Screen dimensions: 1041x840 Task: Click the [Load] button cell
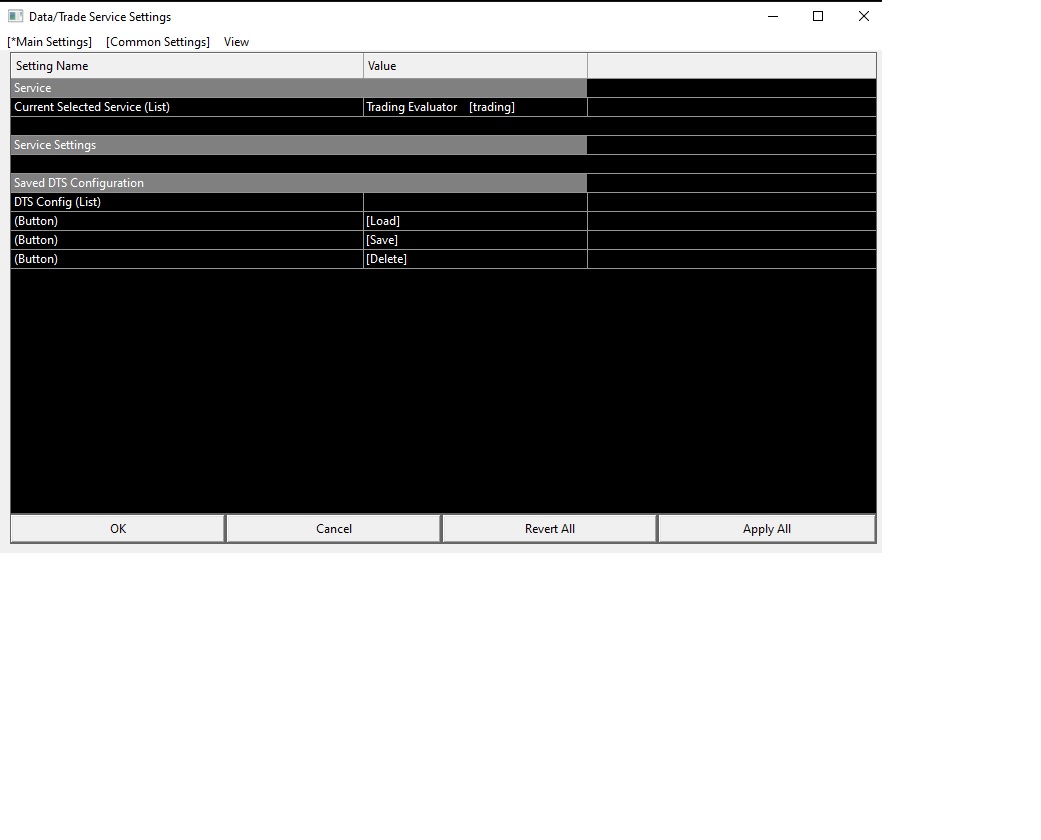click(475, 221)
